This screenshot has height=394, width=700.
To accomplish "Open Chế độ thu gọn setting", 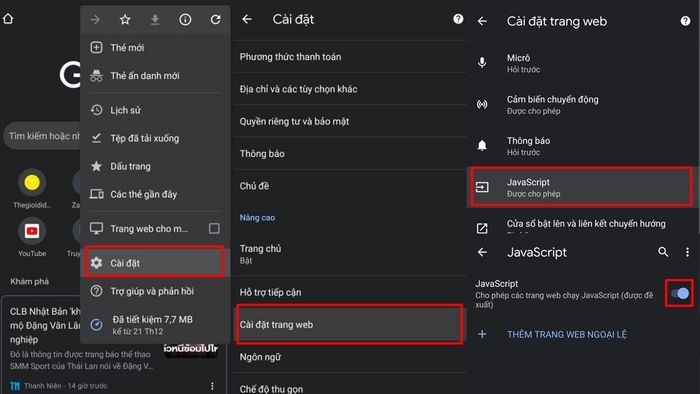I will coord(350,387).
